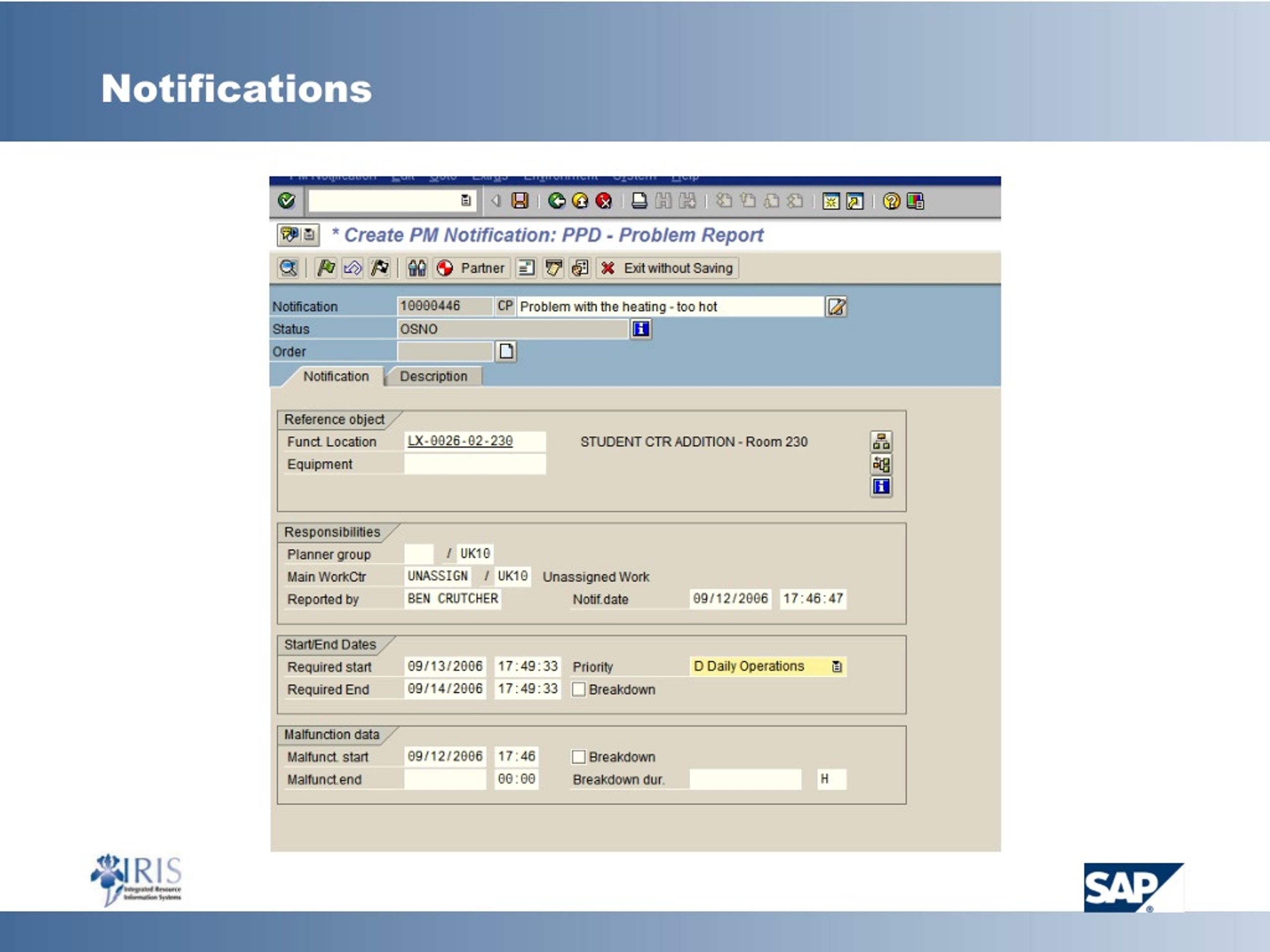Click the Previous Page navigation icon
This screenshot has height=952, width=1270.
(748, 201)
